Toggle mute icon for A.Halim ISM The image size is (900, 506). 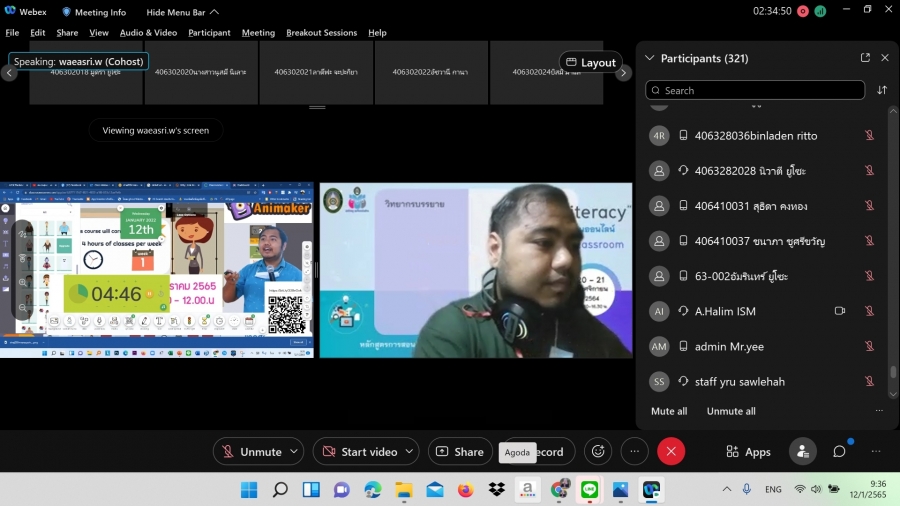[x=869, y=311]
